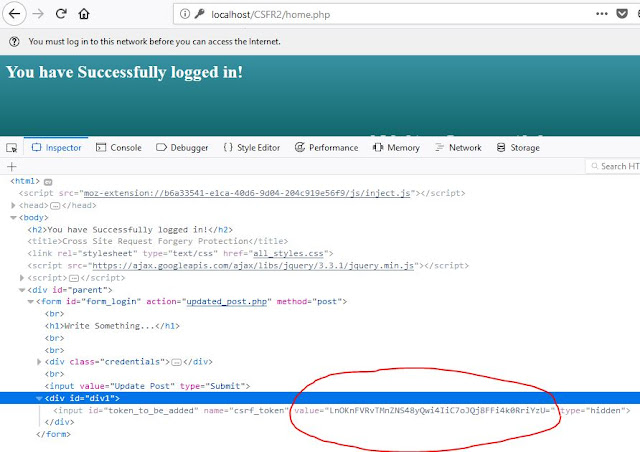Click the page heading You have Successfully logged in
Screen dimensions: 640x452
[x=124, y=72]
